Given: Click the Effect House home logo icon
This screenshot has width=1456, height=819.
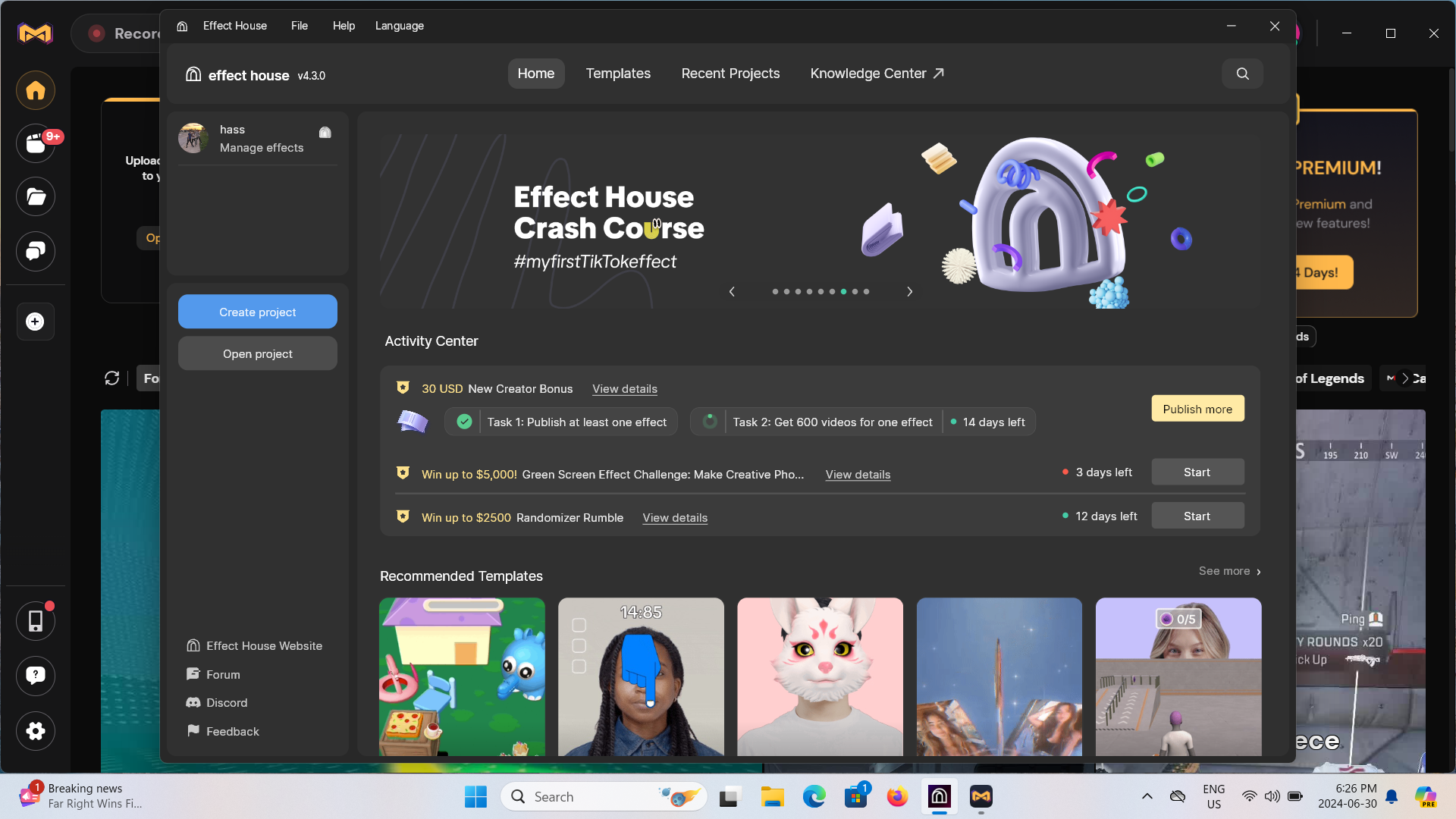Looking at the screenshot, I should click(x=193, y=74).
